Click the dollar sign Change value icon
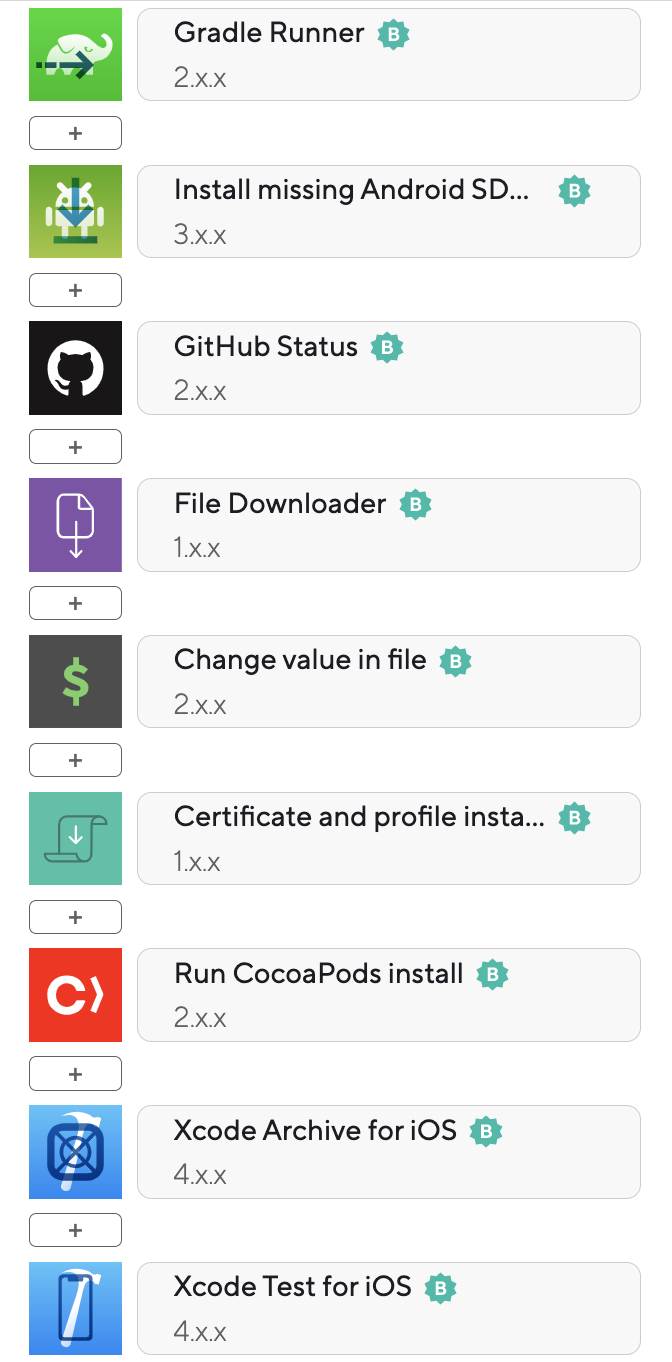Screen dimensions: 672x1362 75,681
